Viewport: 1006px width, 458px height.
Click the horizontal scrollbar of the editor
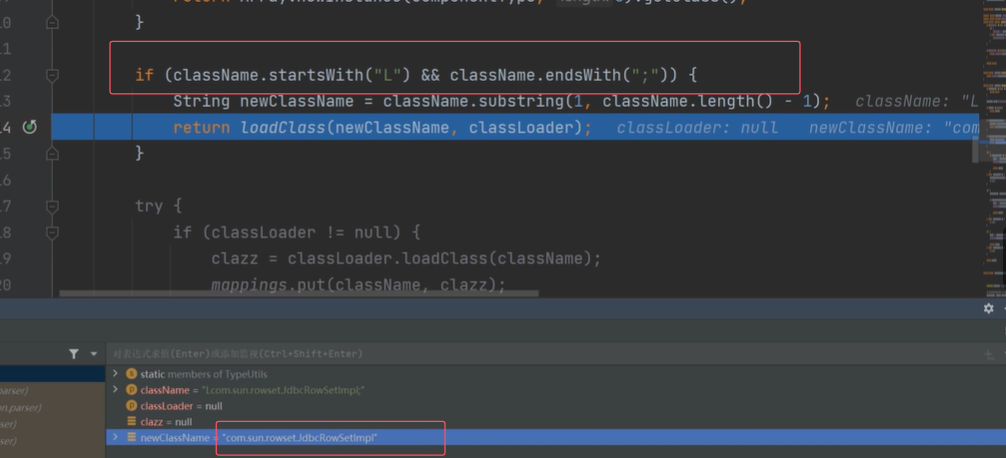(298, 294)
